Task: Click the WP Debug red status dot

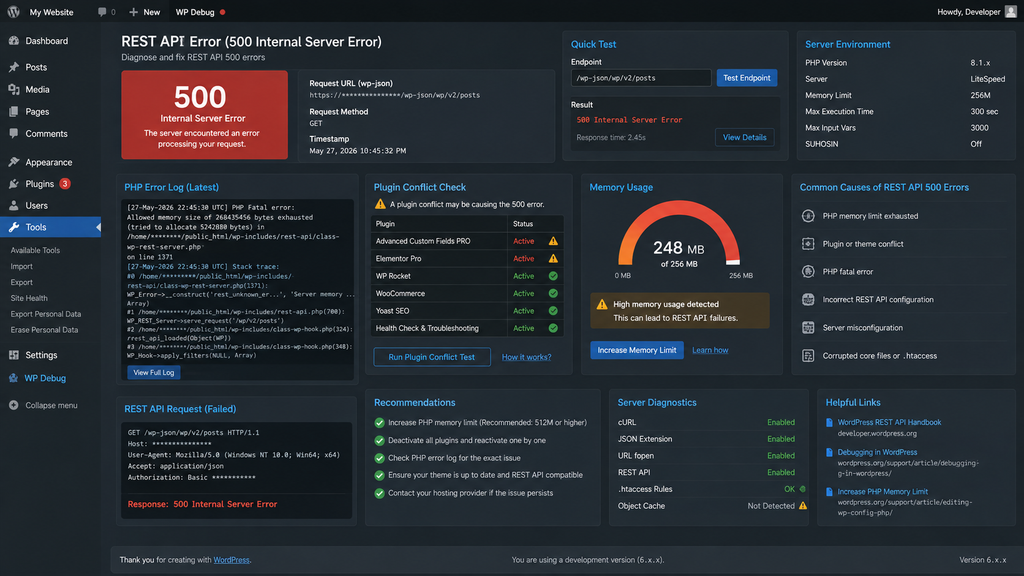Action: [x=223, y=12]
